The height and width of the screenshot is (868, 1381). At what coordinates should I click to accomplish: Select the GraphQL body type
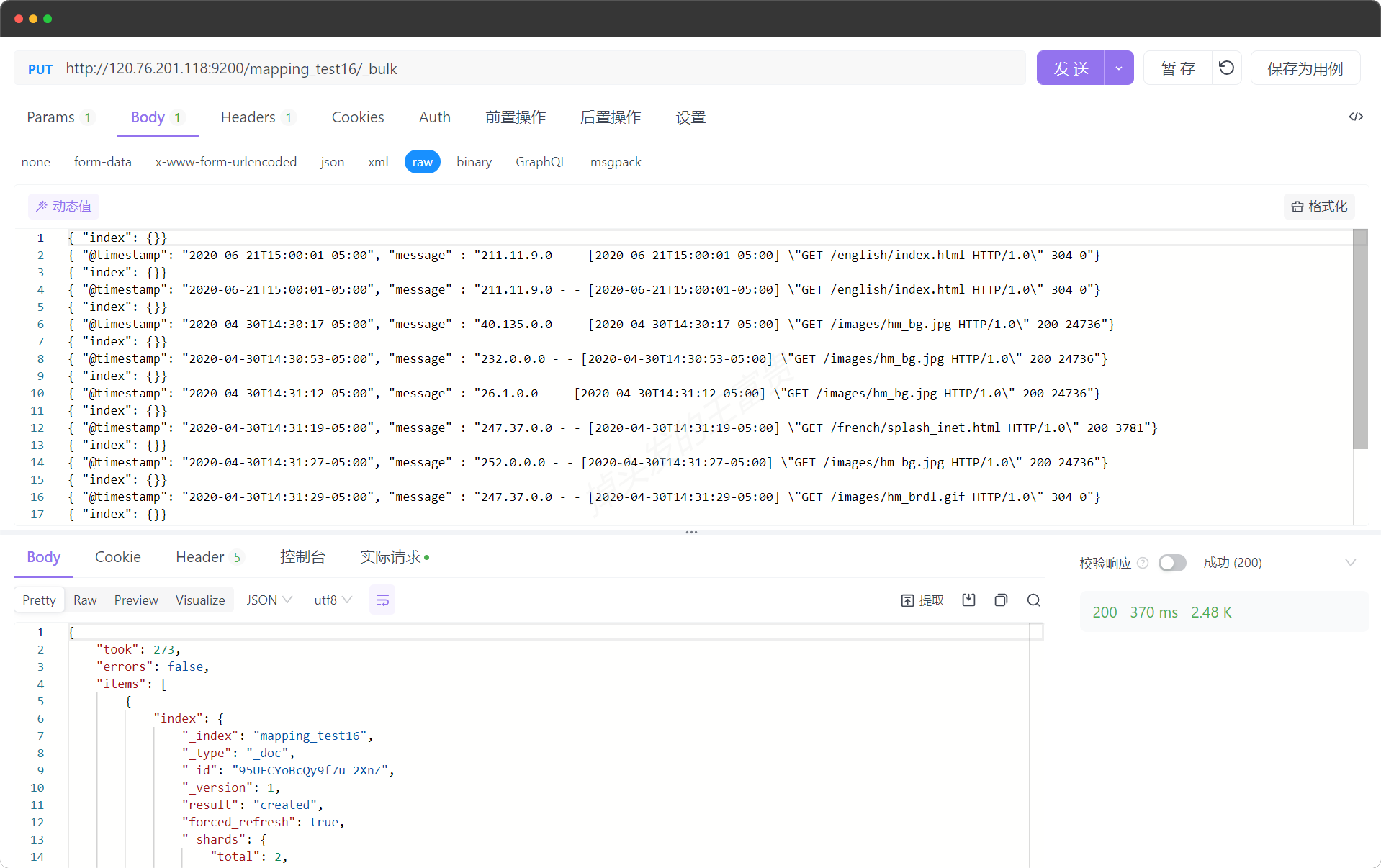click(541, 162)
